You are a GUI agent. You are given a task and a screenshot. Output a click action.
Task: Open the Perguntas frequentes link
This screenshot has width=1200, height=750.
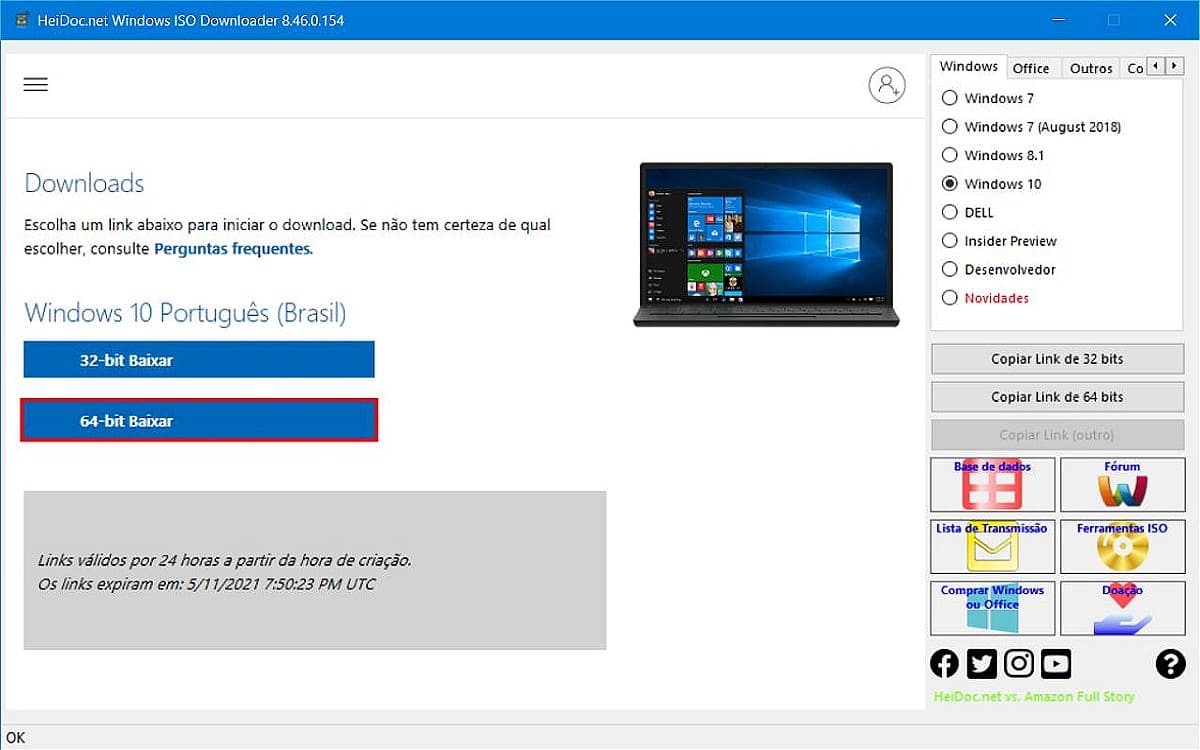click(233, 248)
